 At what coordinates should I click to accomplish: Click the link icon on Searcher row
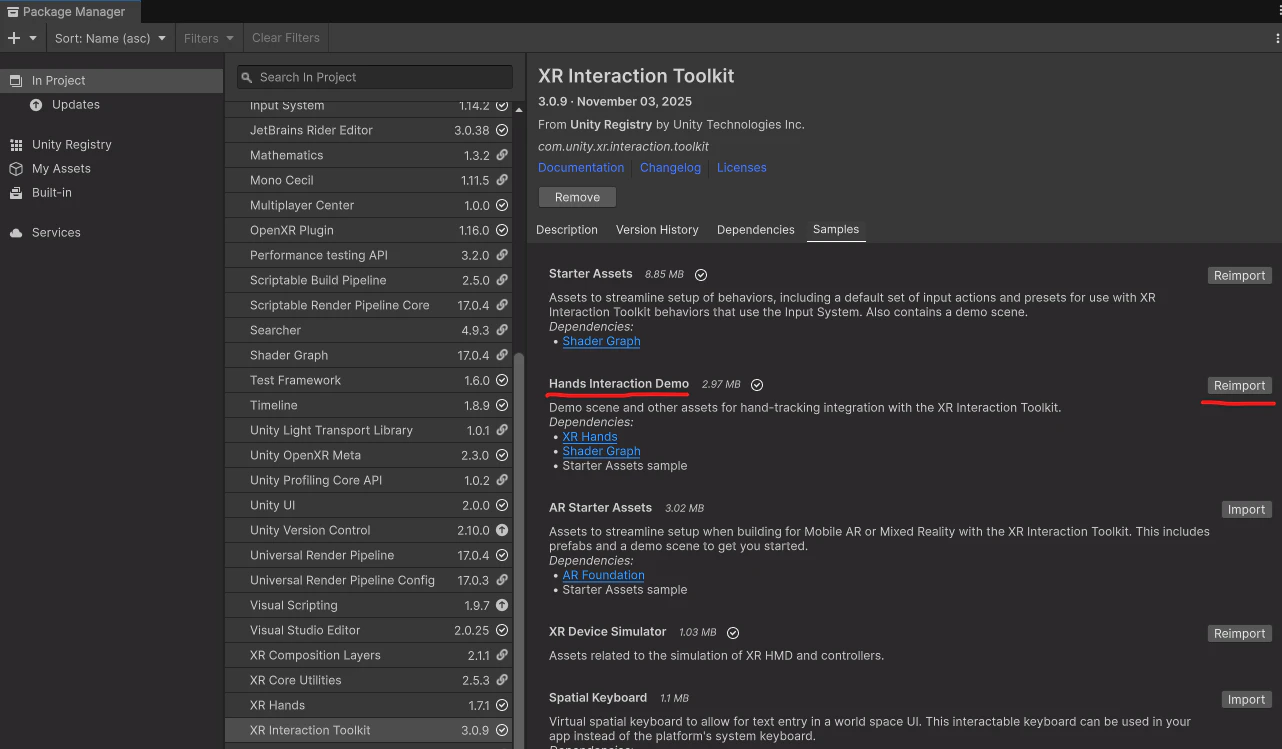[502, 330]
